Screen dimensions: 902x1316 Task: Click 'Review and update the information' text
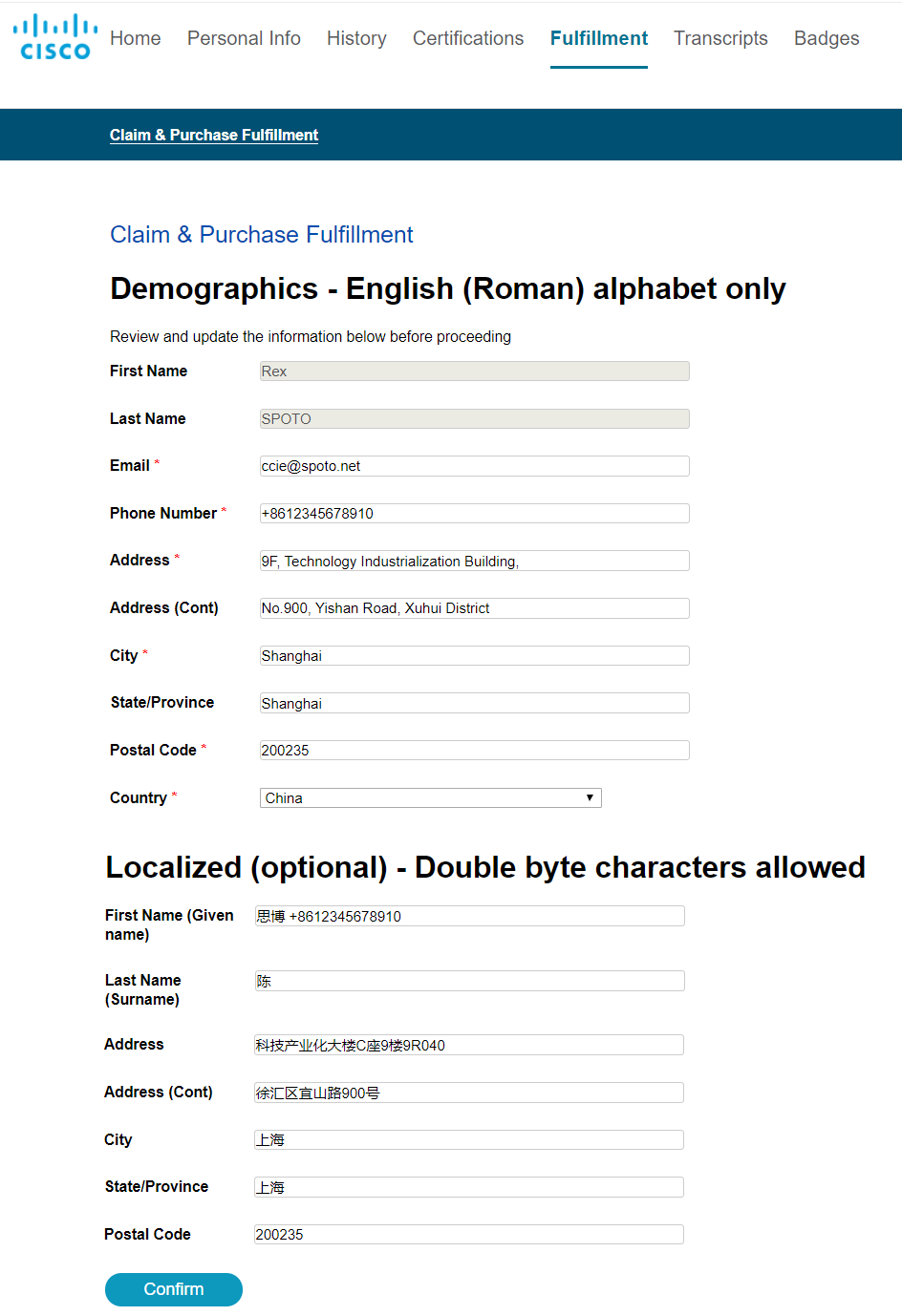click(x=311, y=336)
